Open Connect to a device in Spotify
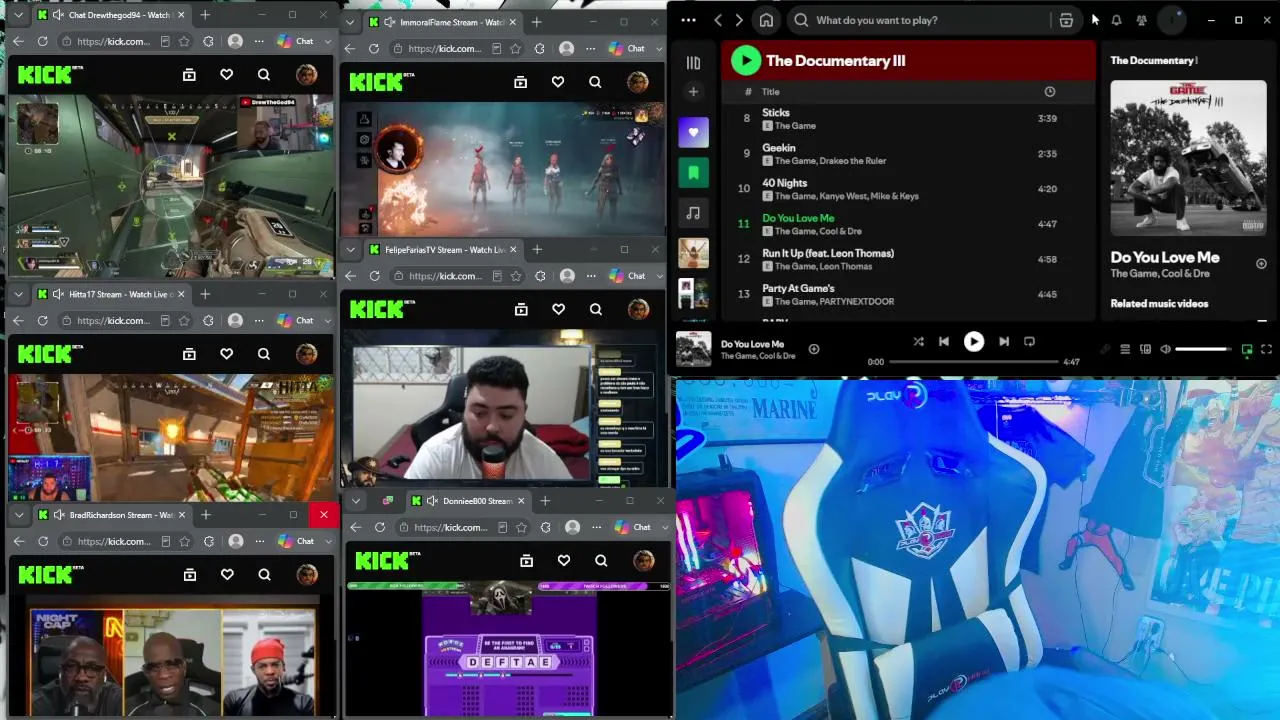 pyautogui.click(x=1144, y=349)
